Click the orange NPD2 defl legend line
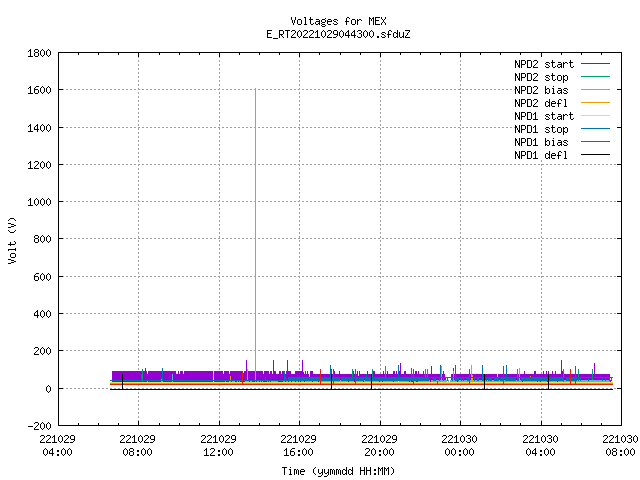Viewport: 640px width, 480px height. [595, 102]
